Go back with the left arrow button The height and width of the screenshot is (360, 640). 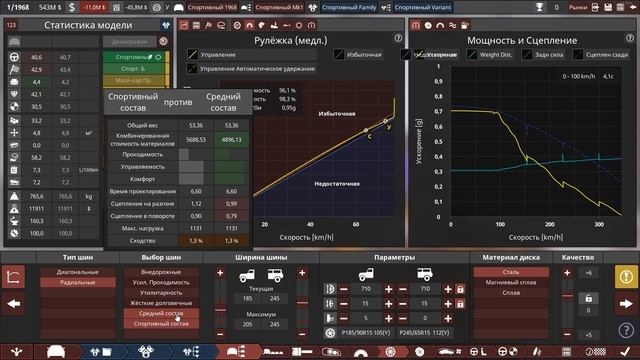tap(14, 304)
